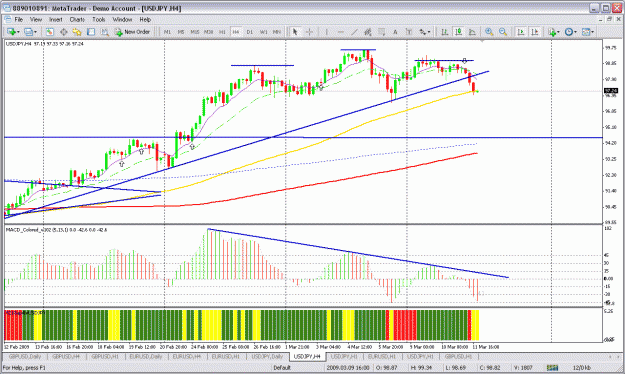Set timeframe to H4
Image resolution: width=625 pixels, height=374 pixels.
236,32
